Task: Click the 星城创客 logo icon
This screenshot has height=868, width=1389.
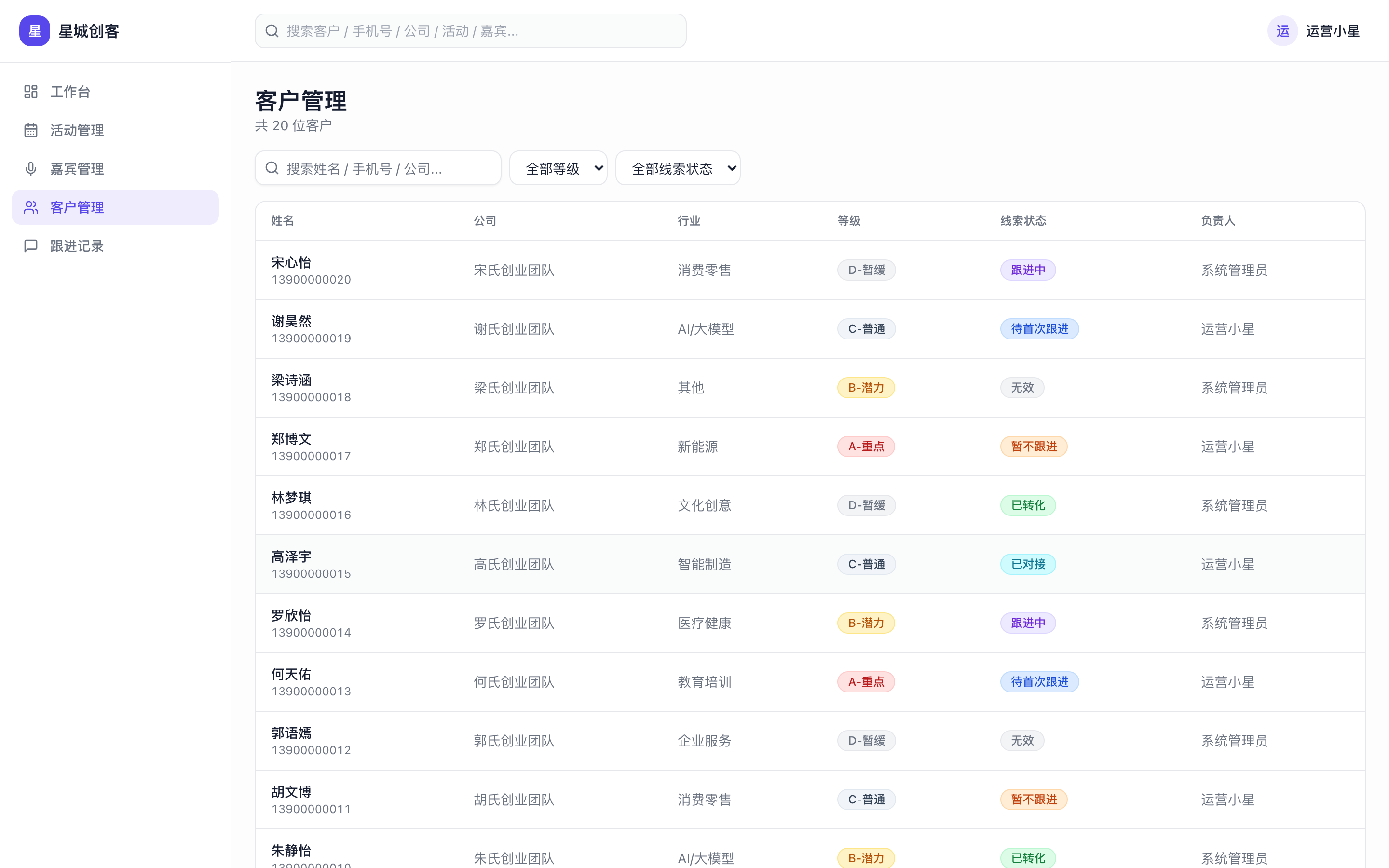Action: click(x=34, y=31)
